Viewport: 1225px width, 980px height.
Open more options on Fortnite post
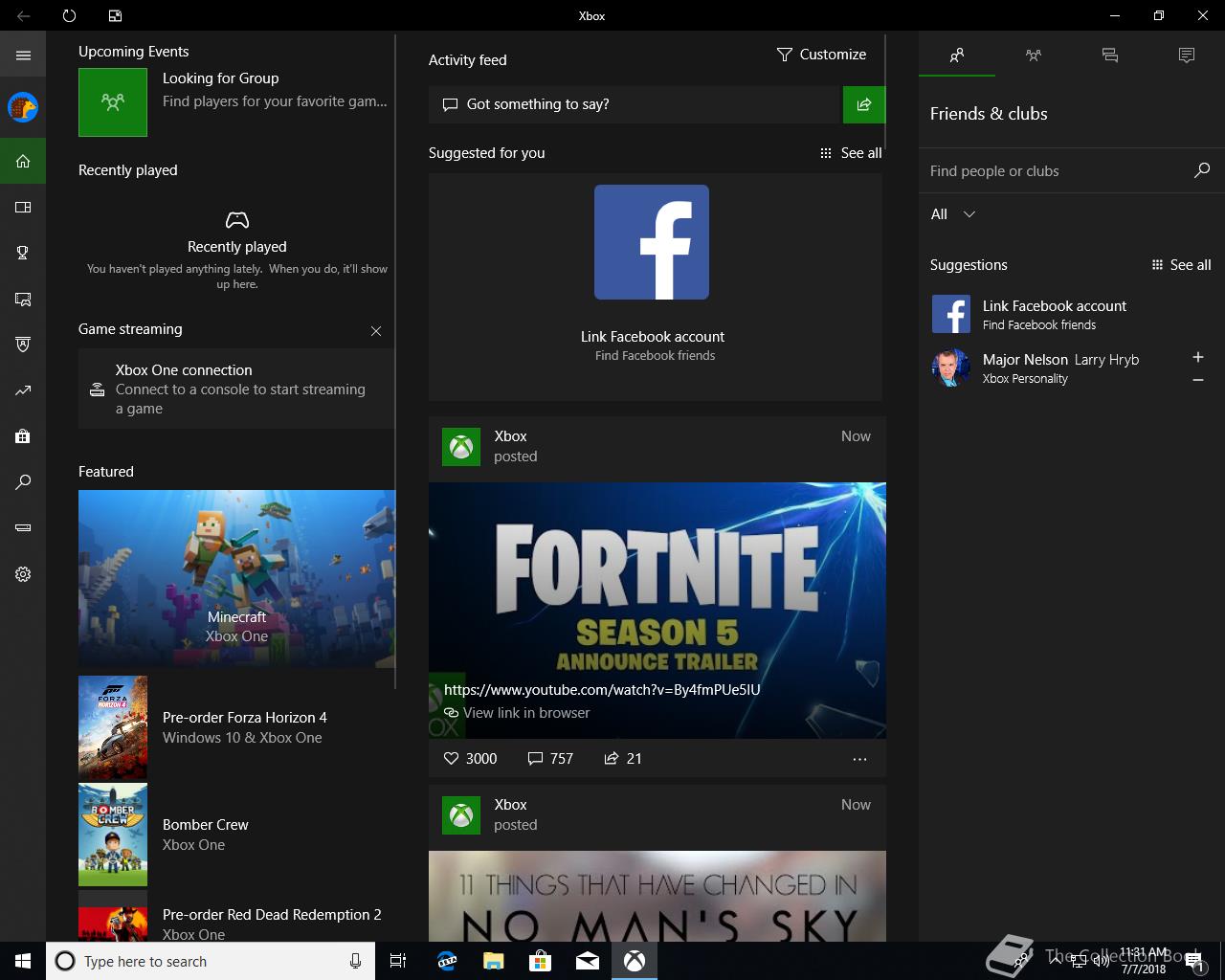pos(859,759)
